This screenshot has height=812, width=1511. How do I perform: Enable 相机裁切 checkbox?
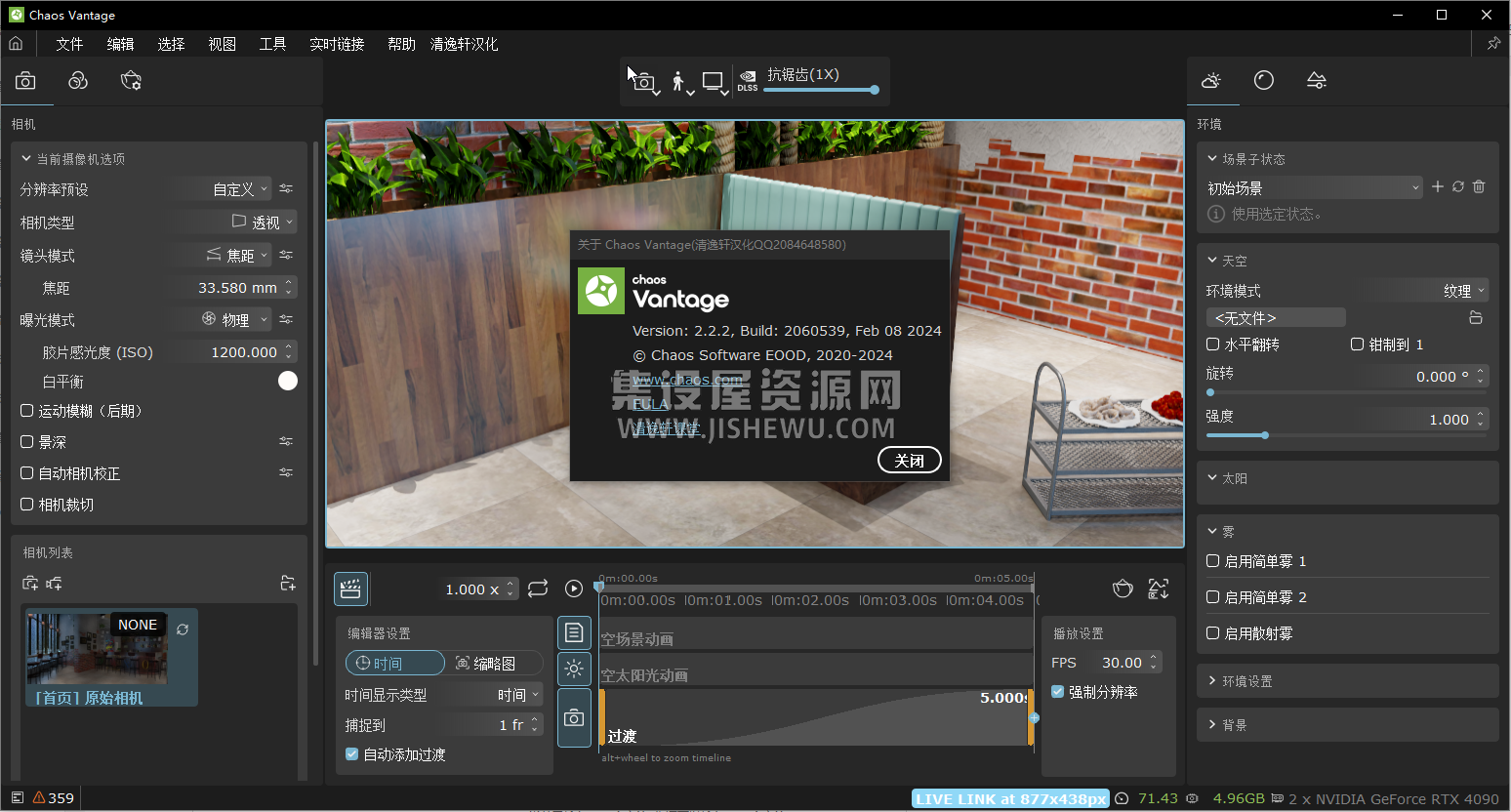tap(27, 505)
